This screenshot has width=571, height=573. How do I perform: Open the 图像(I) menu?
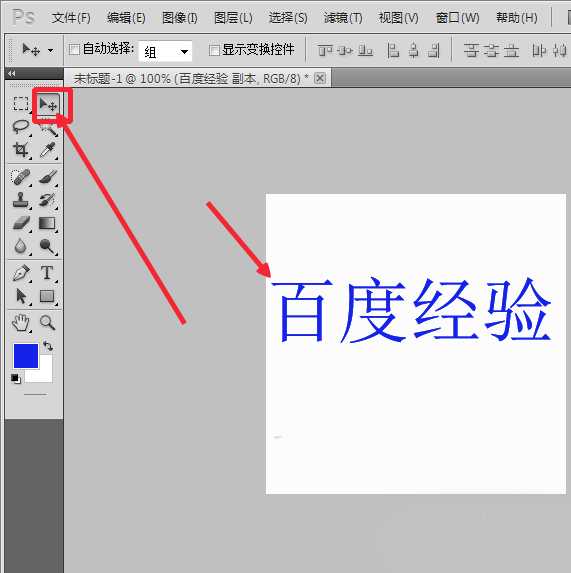[179, 18]
